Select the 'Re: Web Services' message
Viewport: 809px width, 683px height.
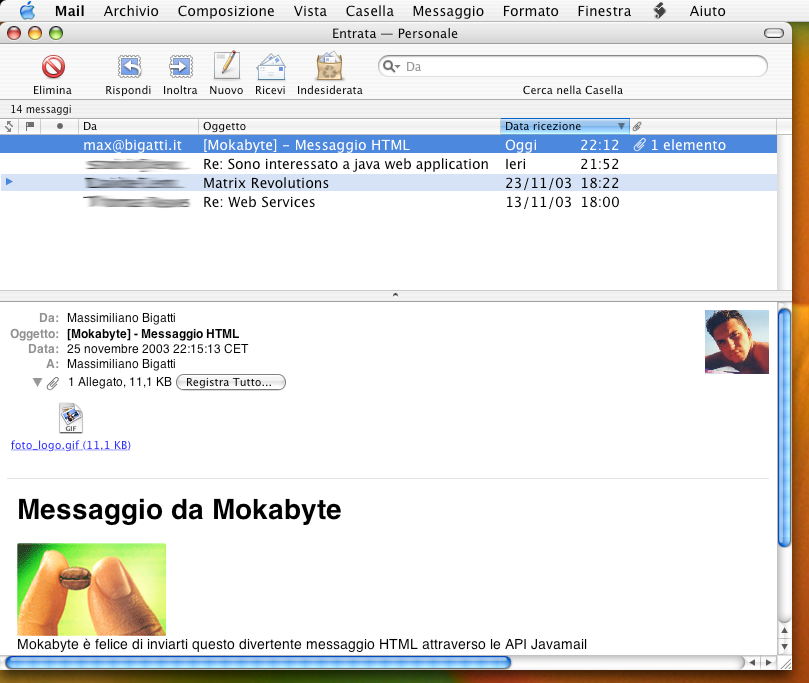pyautogui.click(x=388, y=202)
